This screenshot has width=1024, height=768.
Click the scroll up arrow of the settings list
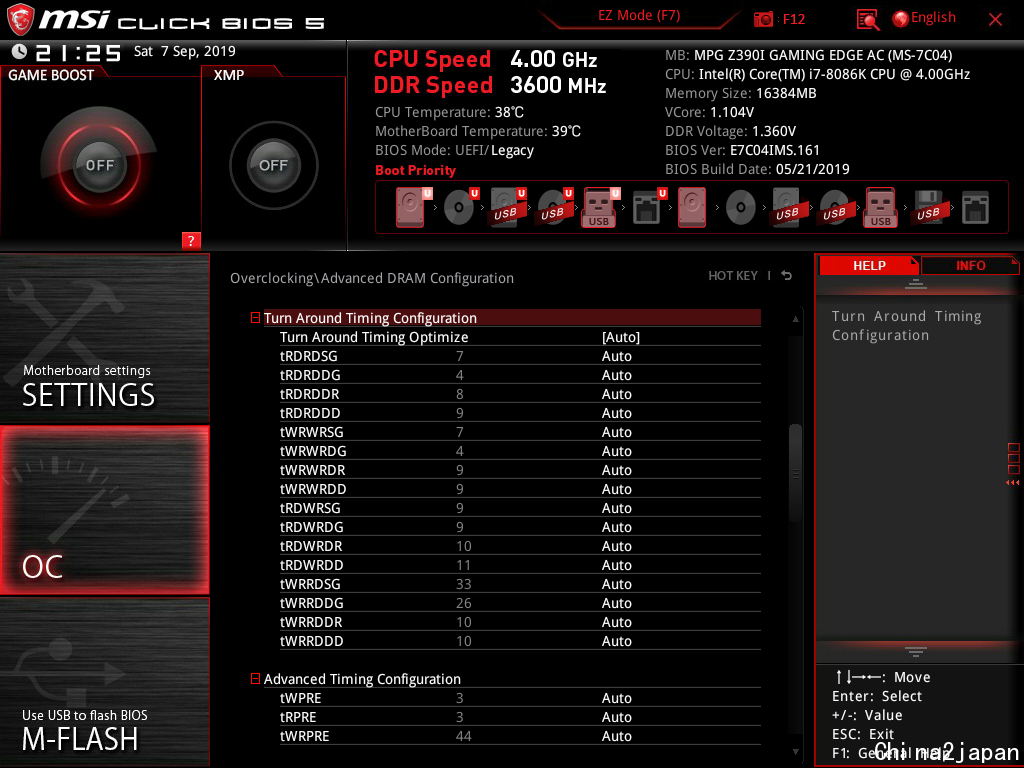coord(795,319)
